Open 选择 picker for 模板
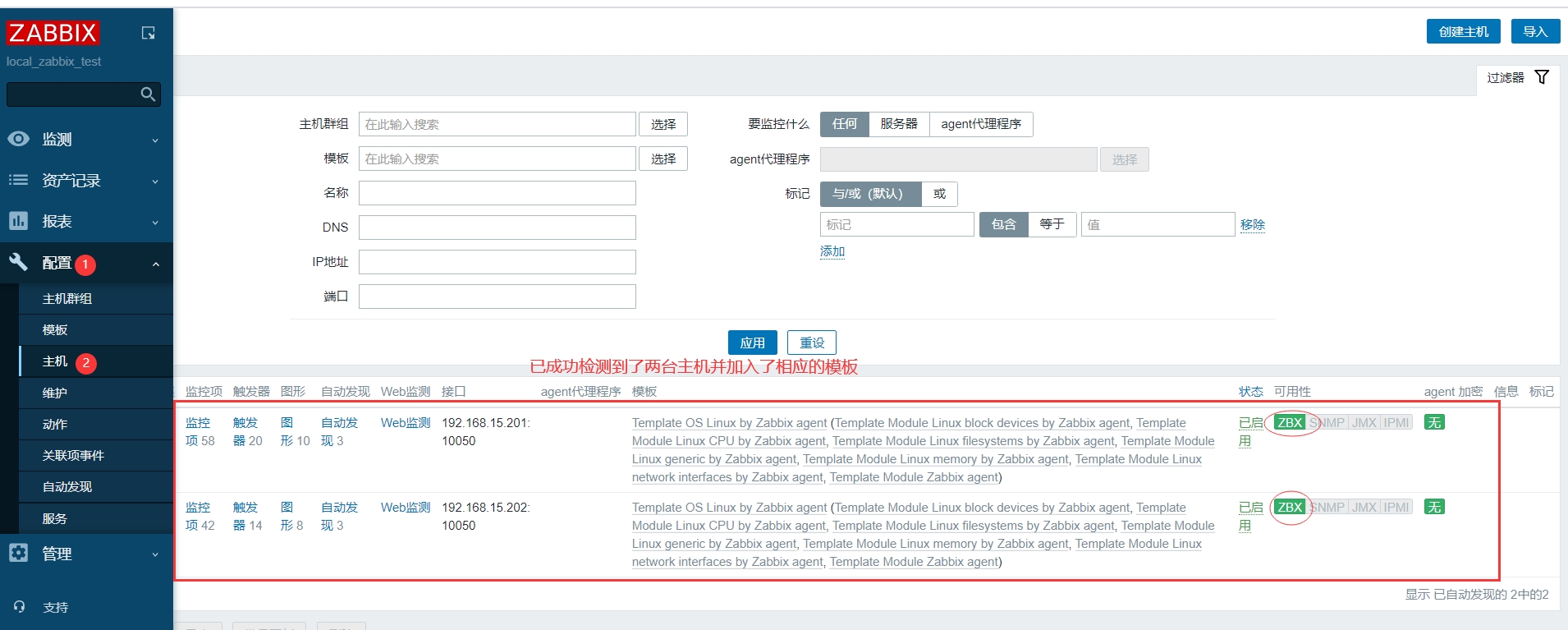Image resolution: width=1568 pixels, height=630 pixels. [663, 159]
